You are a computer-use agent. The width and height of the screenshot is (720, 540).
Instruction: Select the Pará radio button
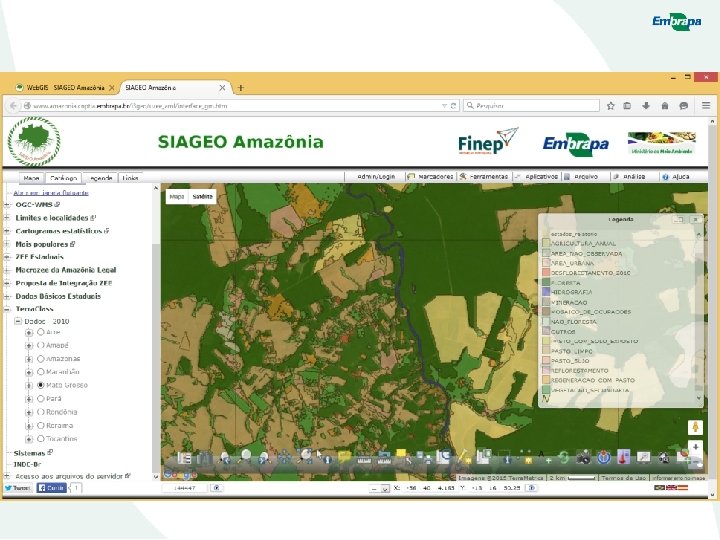pos(40,399)
